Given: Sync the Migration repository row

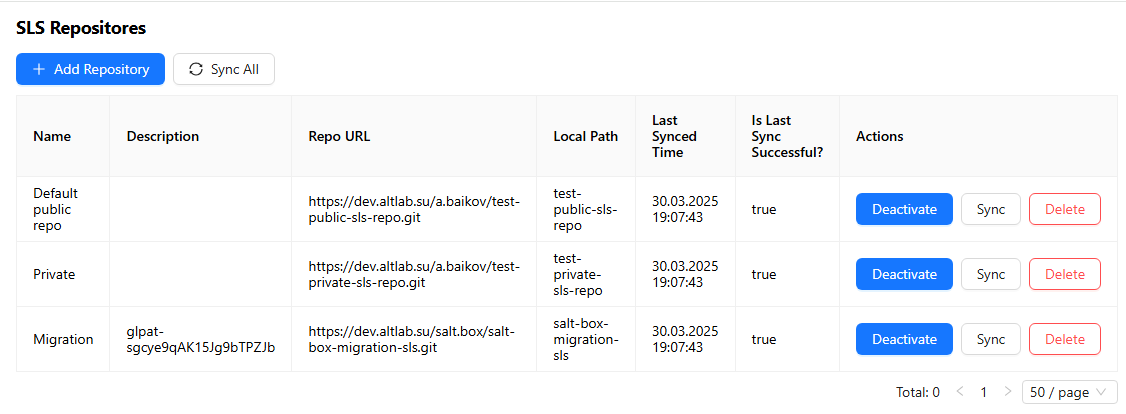Looking at the screenshot, I should point(991,339).
